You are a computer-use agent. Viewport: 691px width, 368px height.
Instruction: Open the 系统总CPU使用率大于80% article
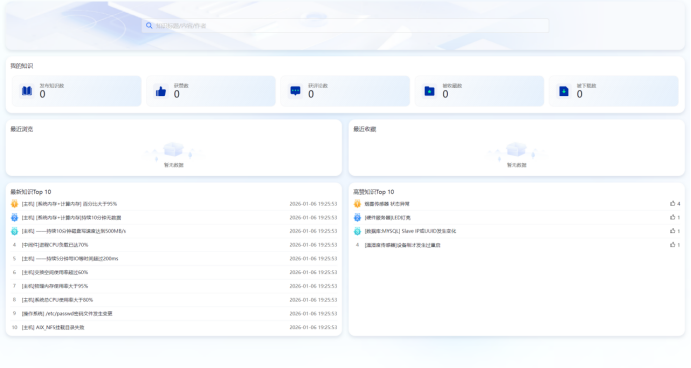[57, 300]
